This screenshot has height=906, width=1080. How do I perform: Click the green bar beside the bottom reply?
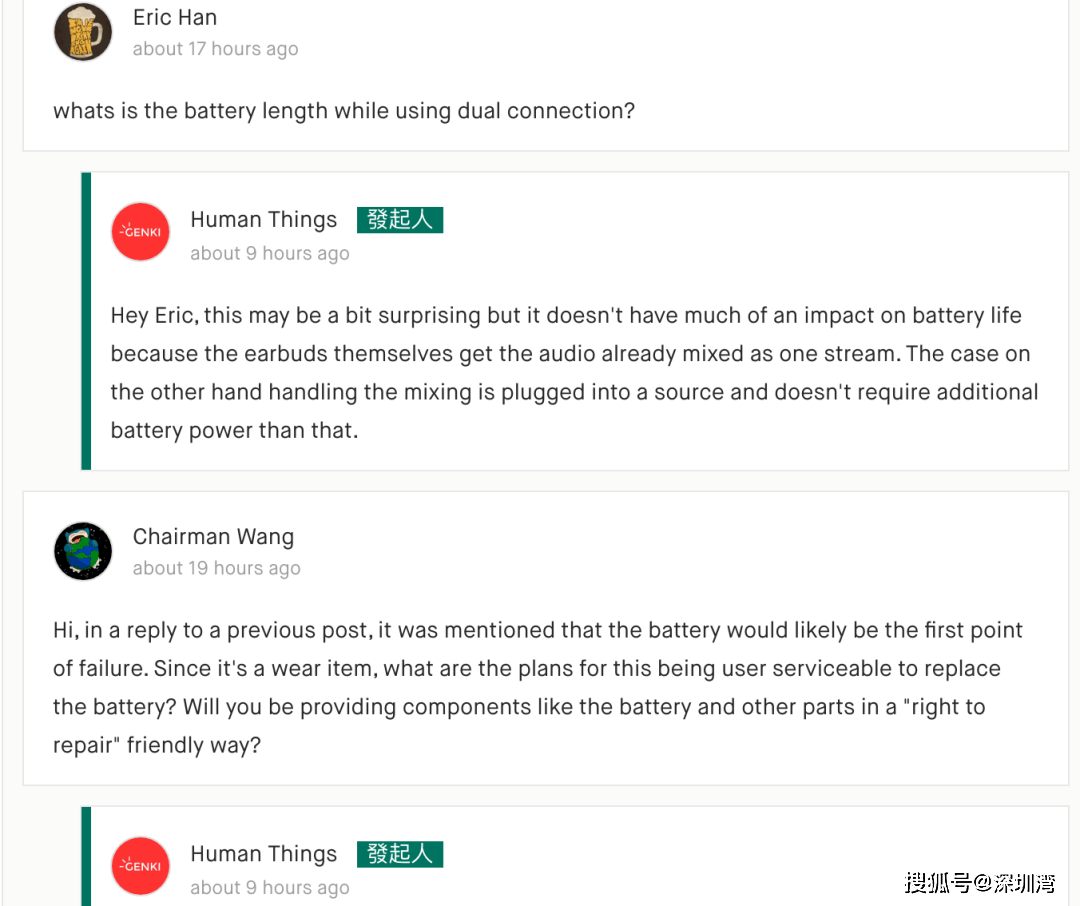86,856
